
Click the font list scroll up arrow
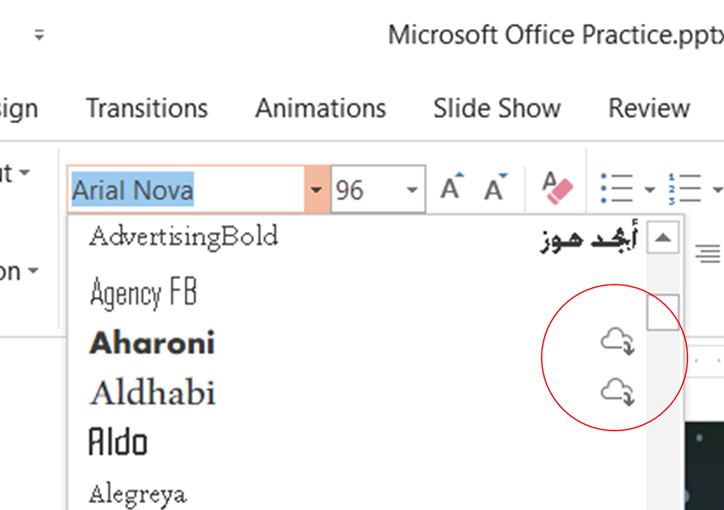pos(664,238)
